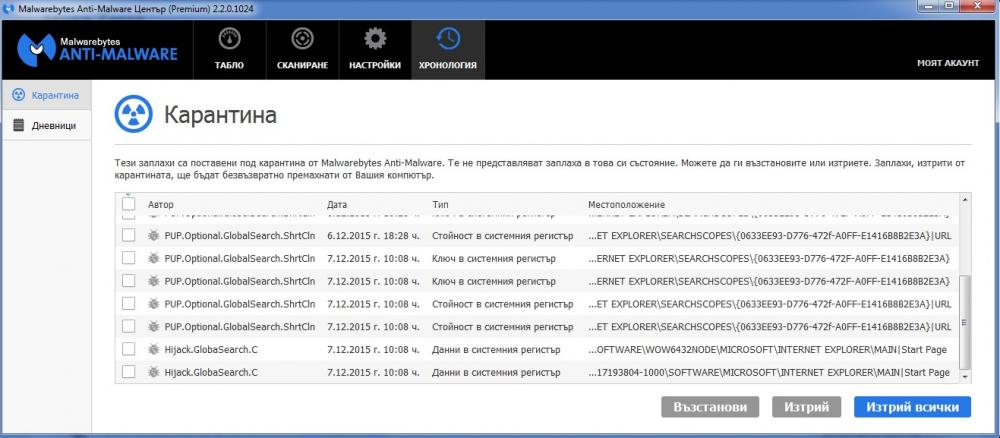1000x438 pixels.
Task: Open Дневници logs in the left sidebar
Action: [x=46, y=125]
